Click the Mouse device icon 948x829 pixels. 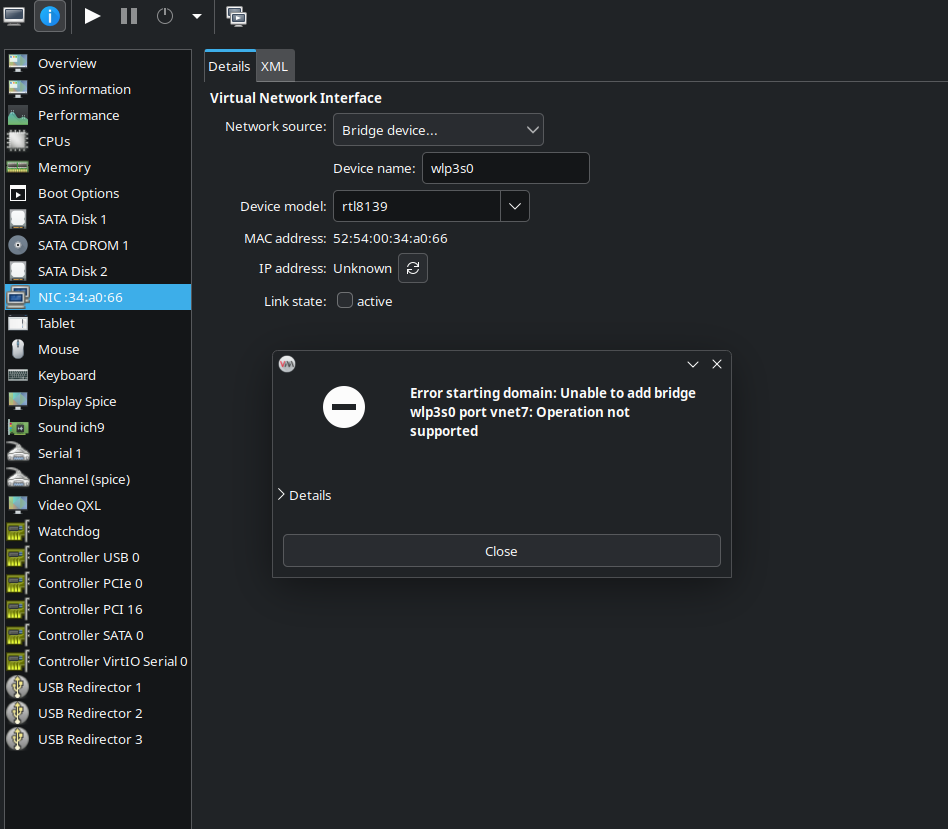[x=18, y=349]
